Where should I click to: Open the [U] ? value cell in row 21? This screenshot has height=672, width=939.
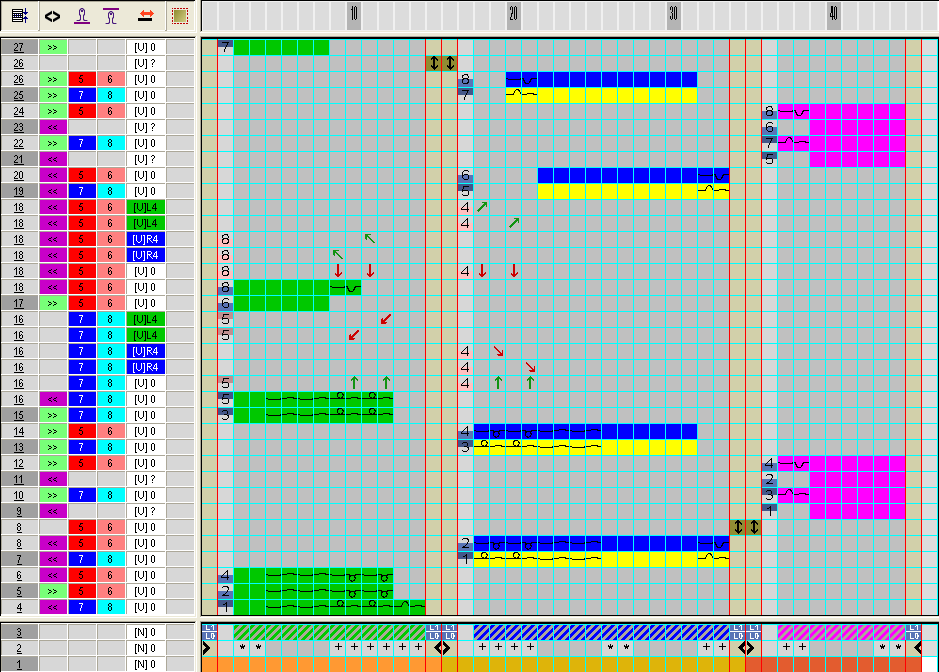click(145, 159)
